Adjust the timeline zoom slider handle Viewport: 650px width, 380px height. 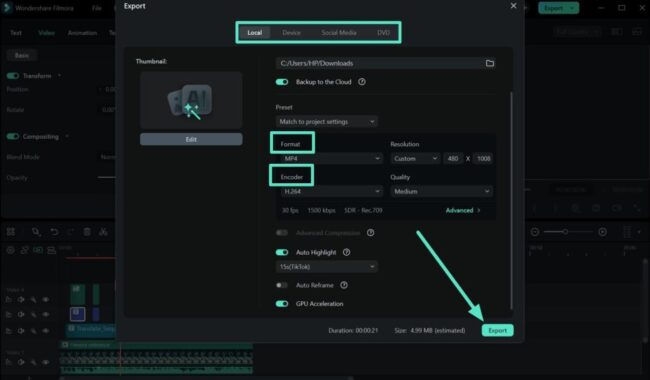[x=565, y=232]
